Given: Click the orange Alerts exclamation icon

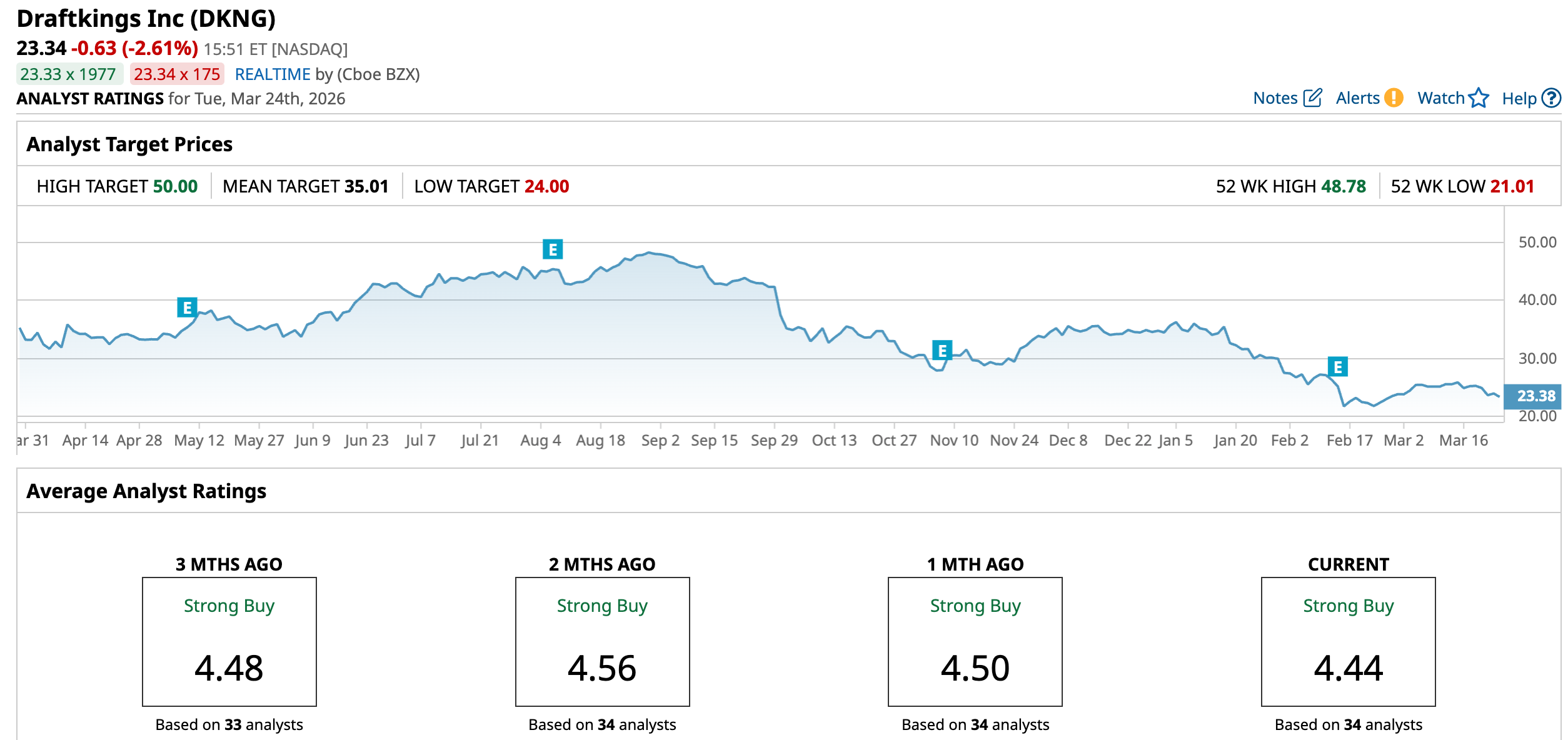Looking at the screenshot, I should click(x=1394, y=98).
